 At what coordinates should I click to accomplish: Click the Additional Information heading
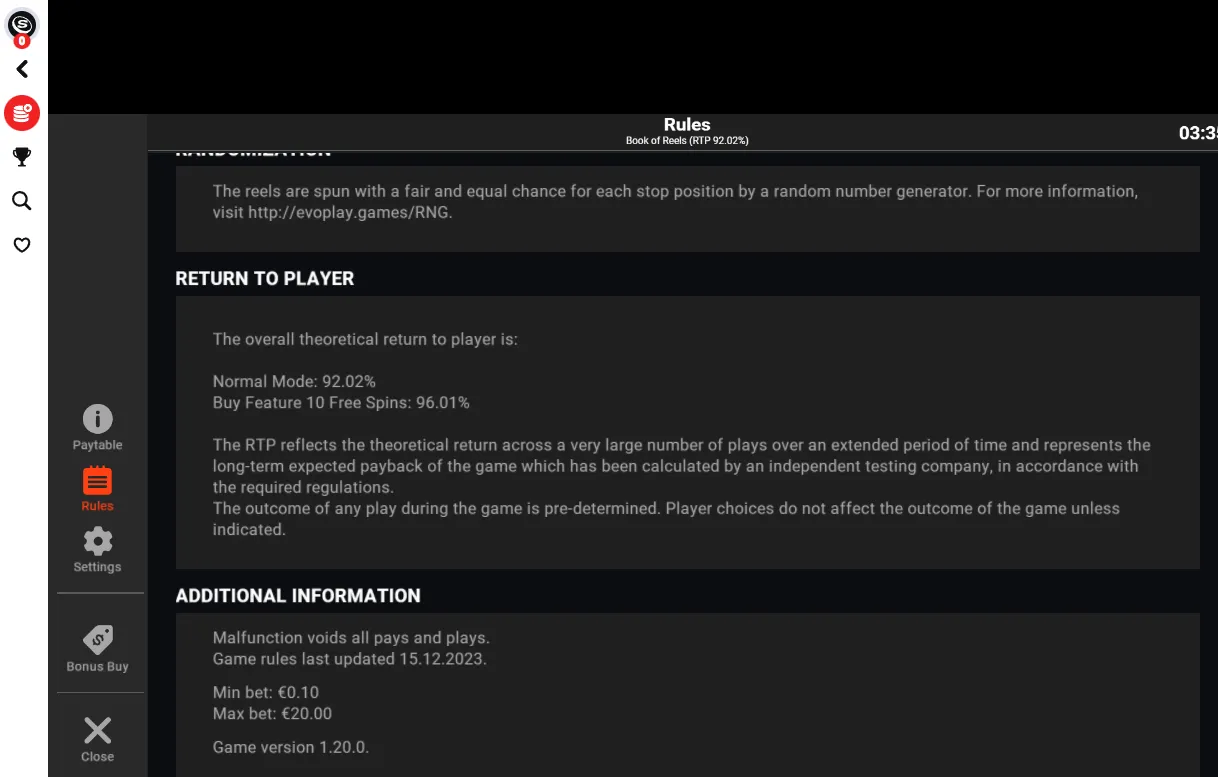point(298,596)
